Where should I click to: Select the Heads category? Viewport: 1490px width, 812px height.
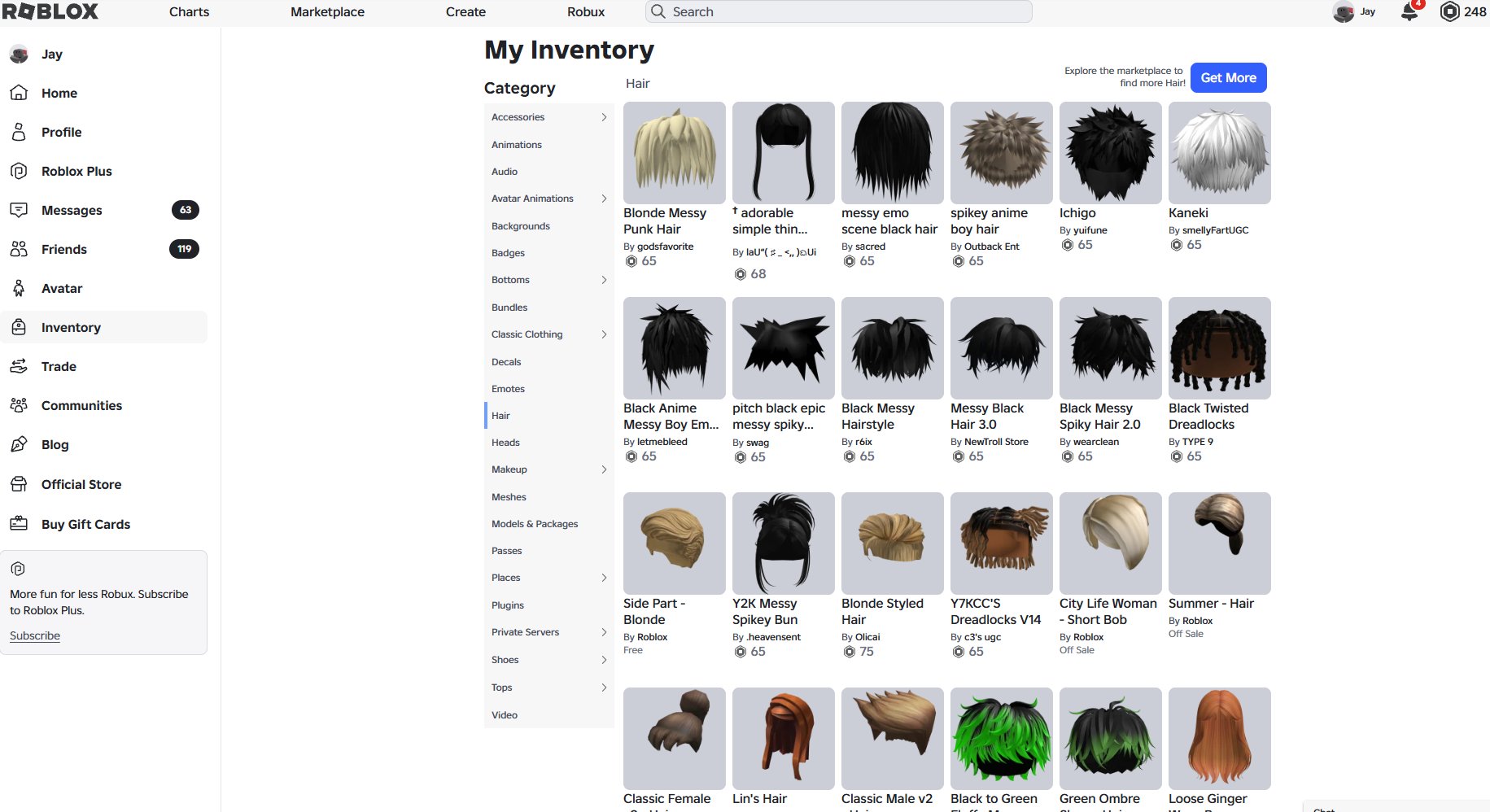click(549, 443)
